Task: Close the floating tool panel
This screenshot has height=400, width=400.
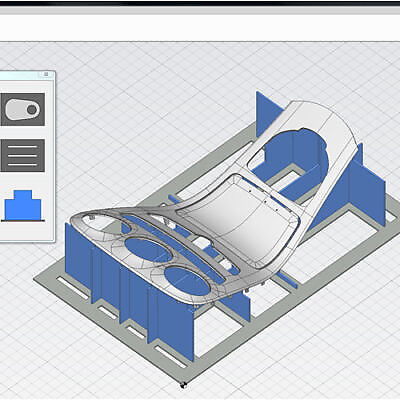Action: point(46,74)
